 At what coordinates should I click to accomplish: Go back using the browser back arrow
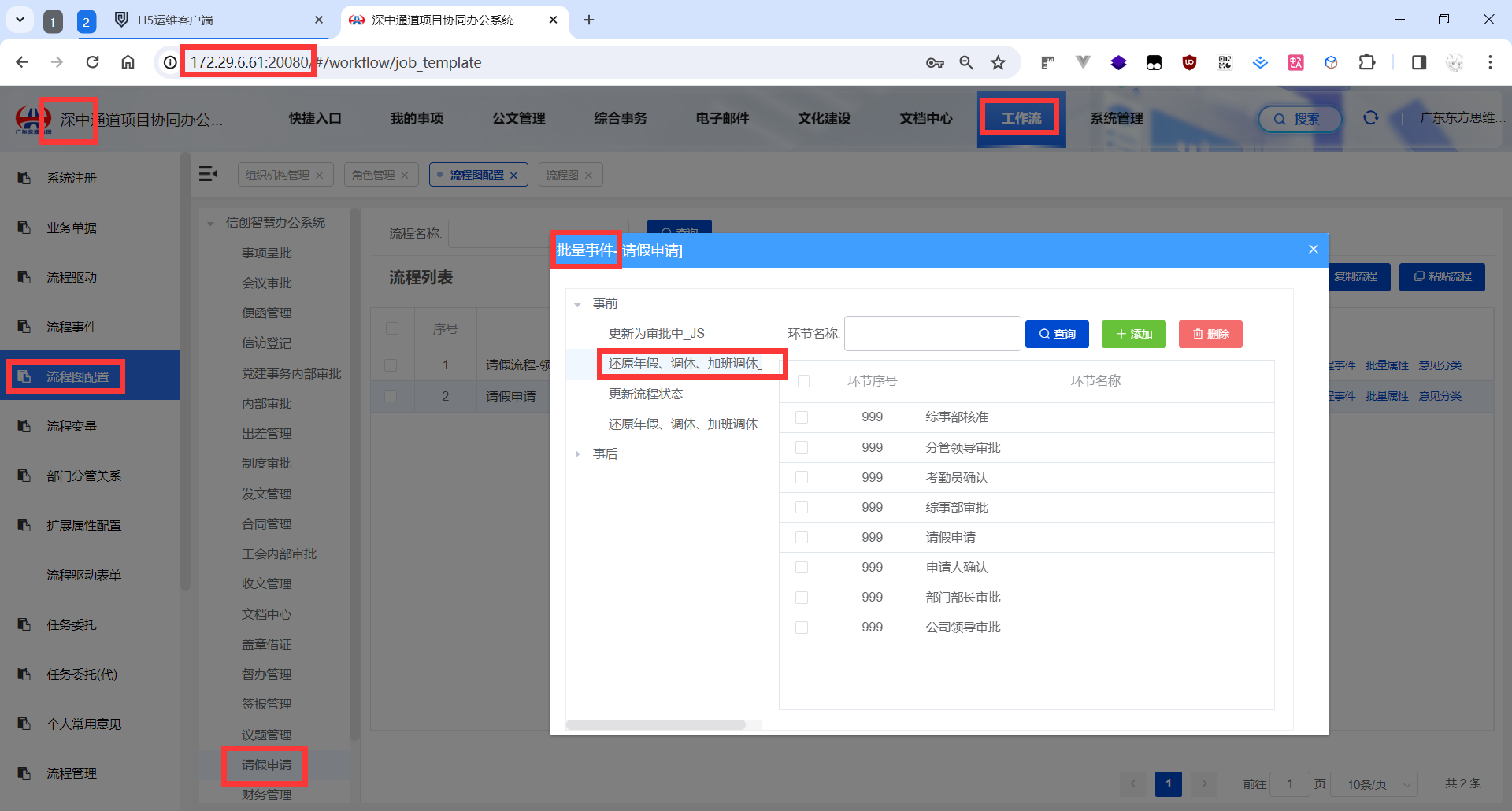(22, 62)
